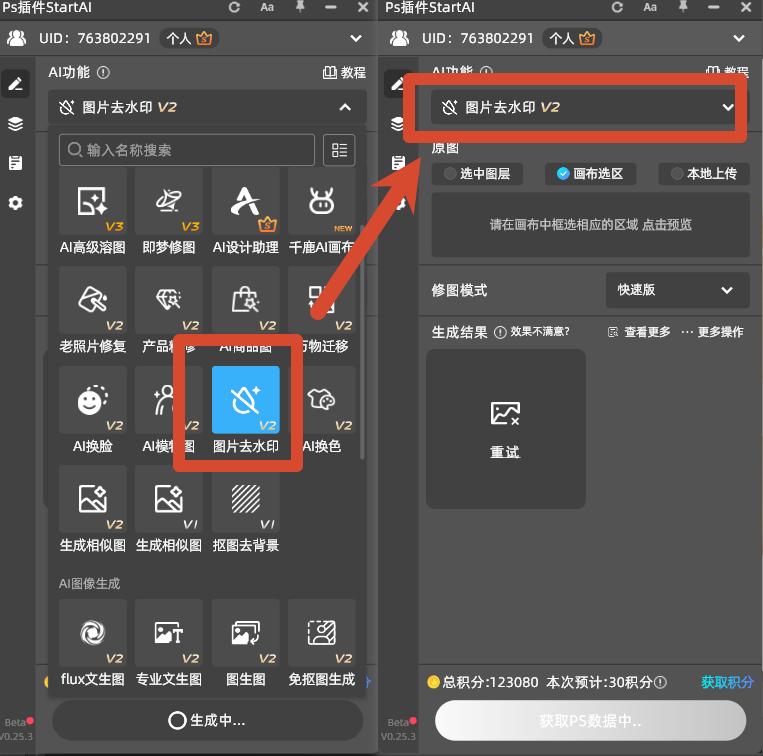The image size is (763, 756).
Task: Collapse 图片去水印 V2 dropdown in left panel
Action: tap(207, 107)
